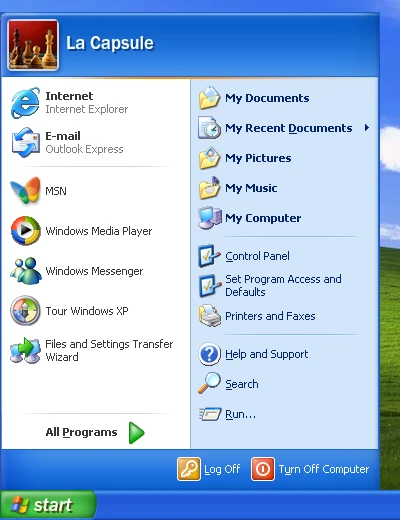Screen dimensions: 400x520
Task: Click the My Recent Documents label
Action: (x=289, y=128)
